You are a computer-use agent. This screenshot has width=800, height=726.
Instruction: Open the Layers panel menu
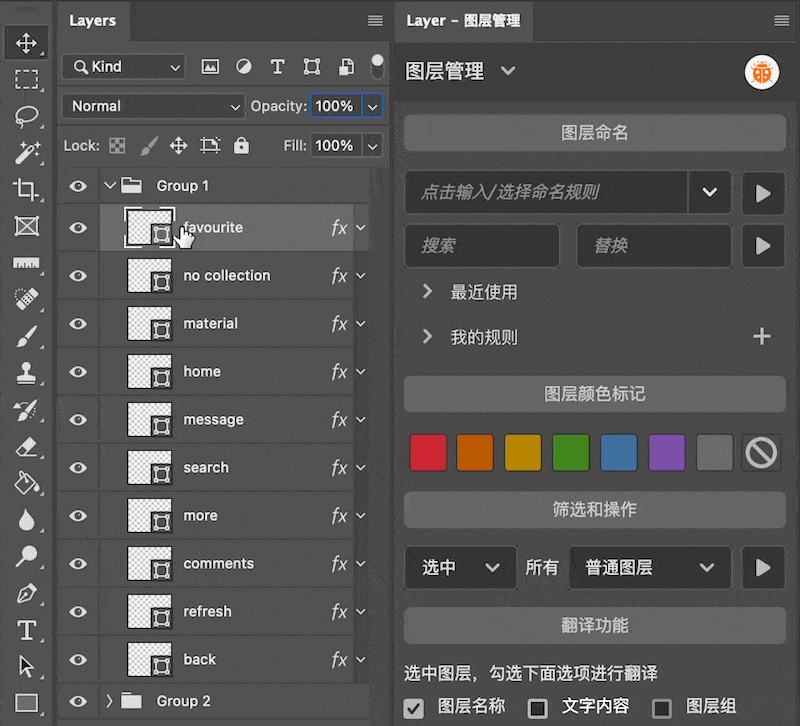pyautogui.click(x=376, y=20)
